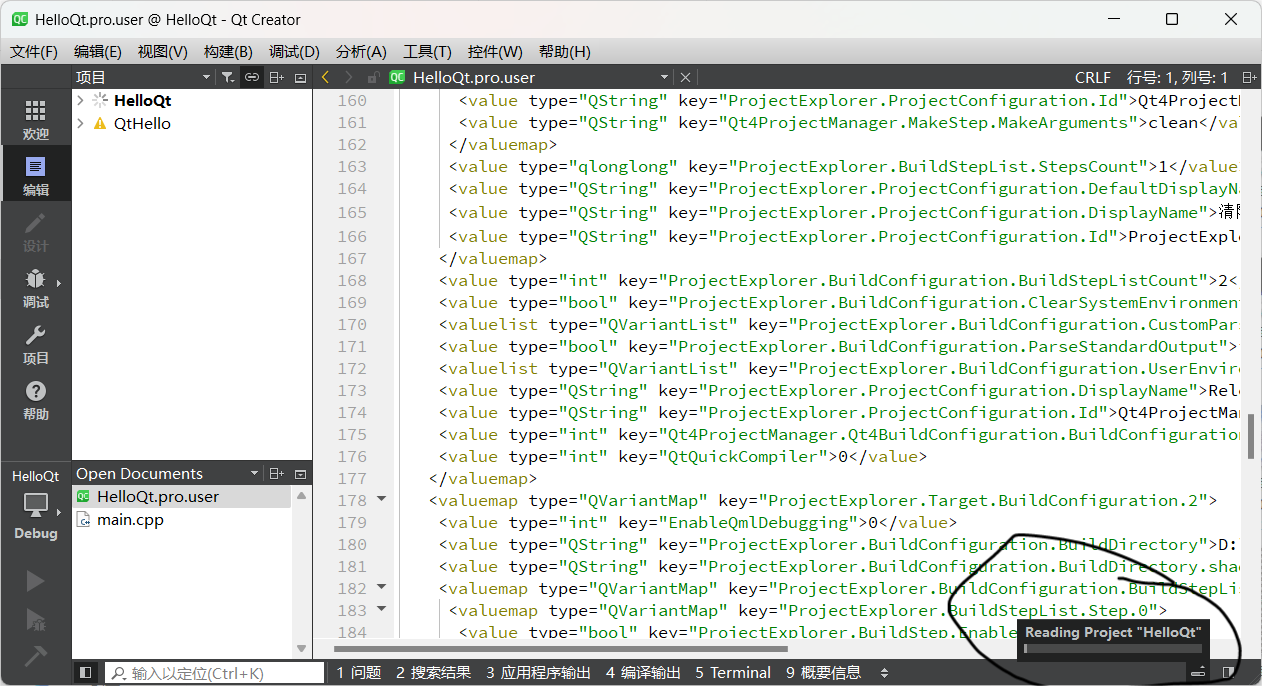Open the 构建(B) menu
The image size is (1262, 686).
(x=228, y=51)
